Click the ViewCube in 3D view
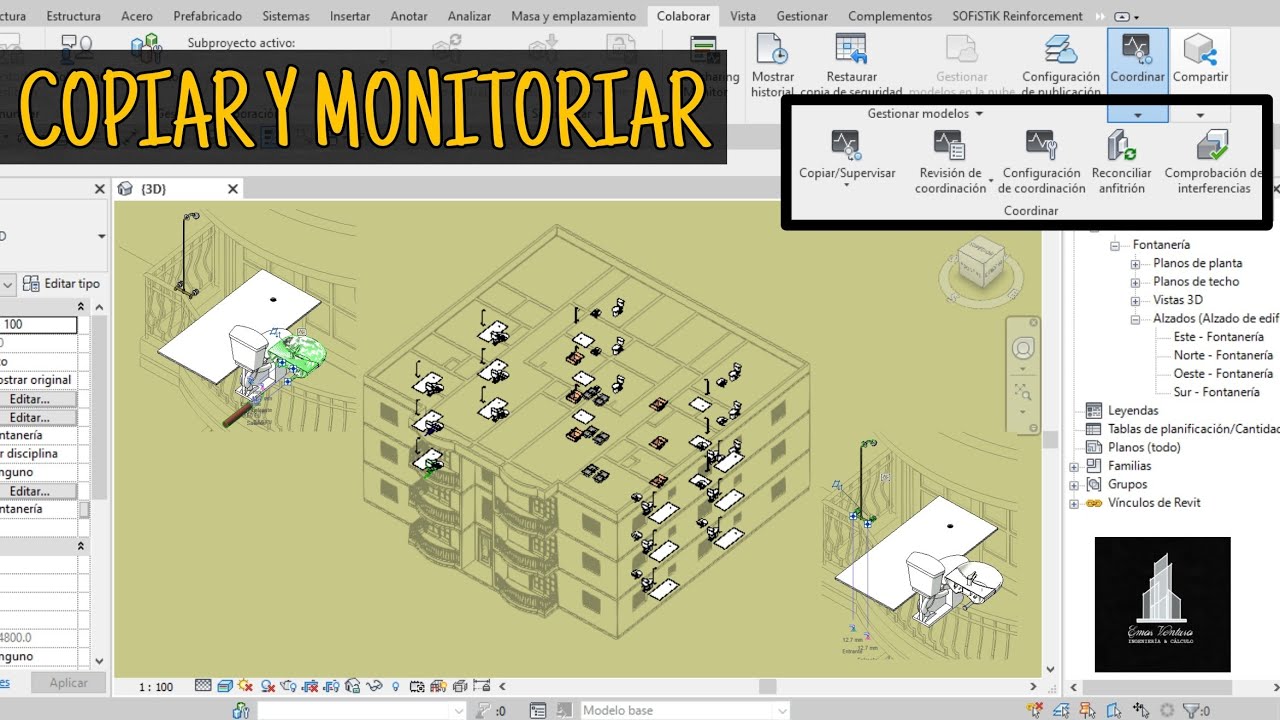 (x=982, y=262)
